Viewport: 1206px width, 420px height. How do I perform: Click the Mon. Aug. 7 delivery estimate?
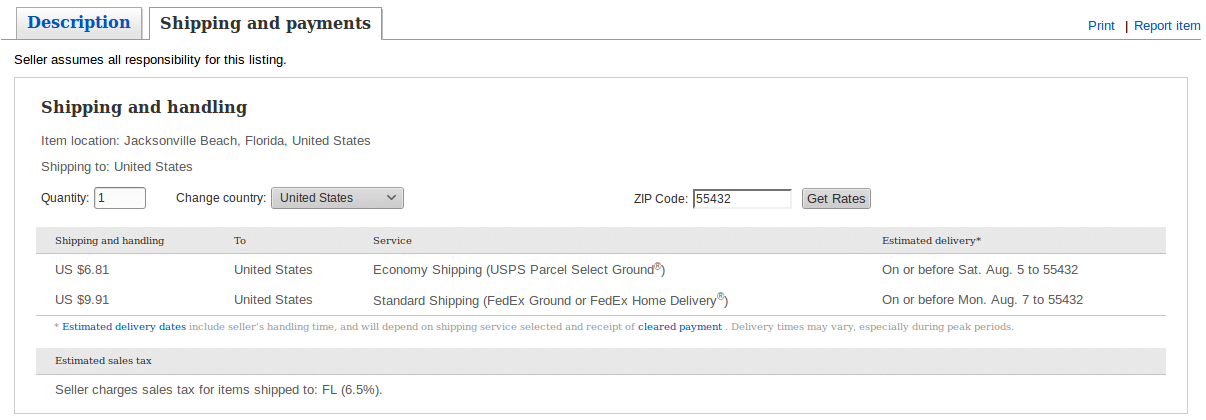(982, 300)
